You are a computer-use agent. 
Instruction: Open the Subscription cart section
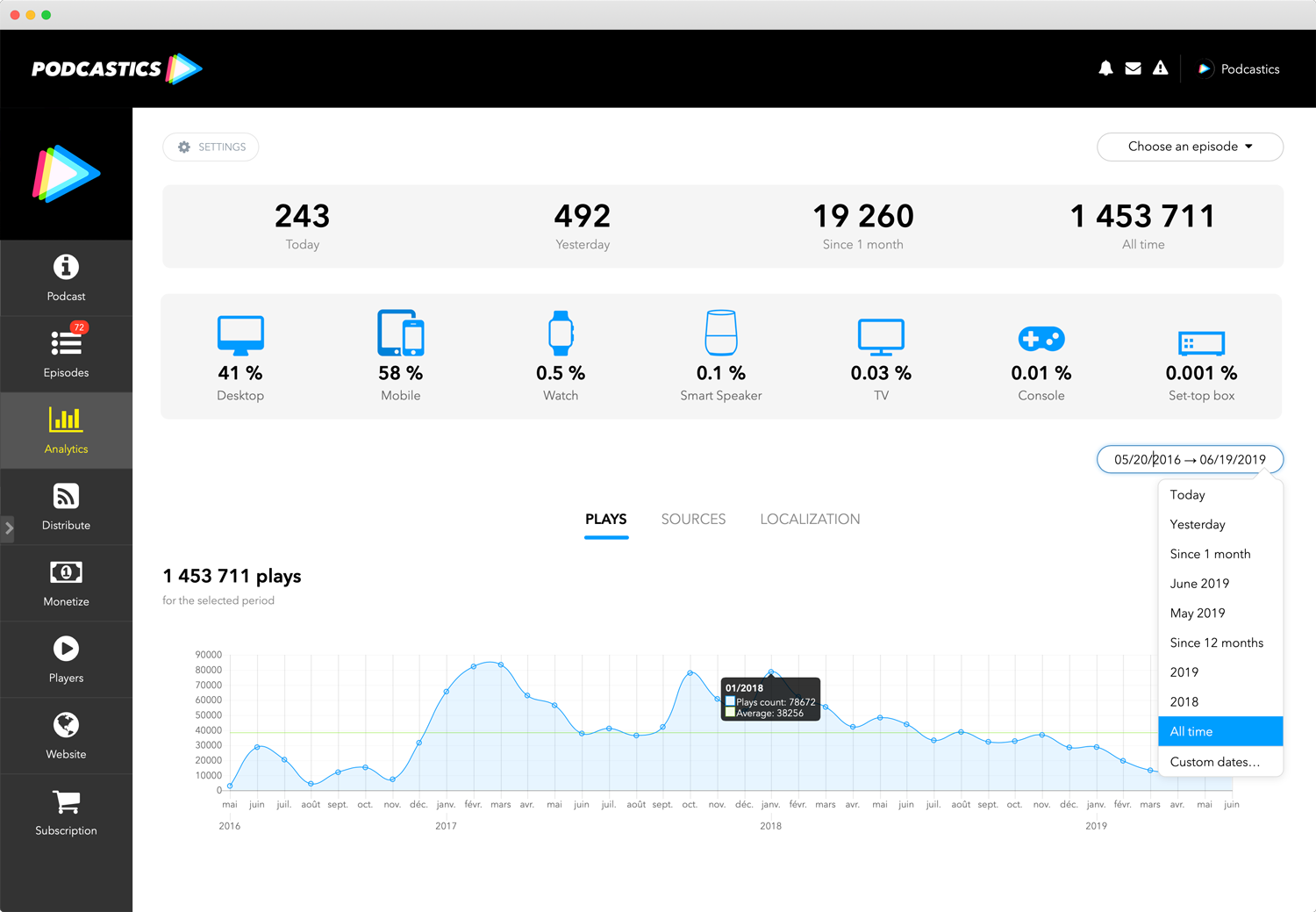pos(66,812)
